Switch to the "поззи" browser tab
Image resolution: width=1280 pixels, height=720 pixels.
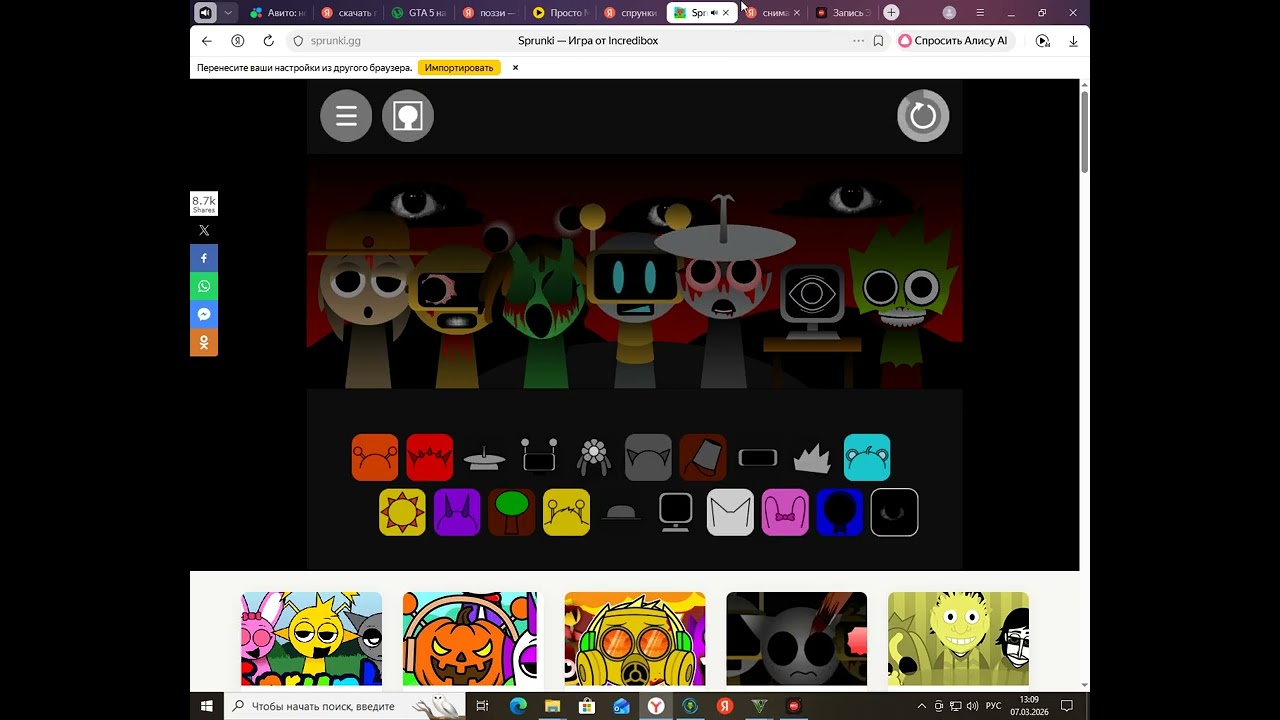tap(490, 13)
